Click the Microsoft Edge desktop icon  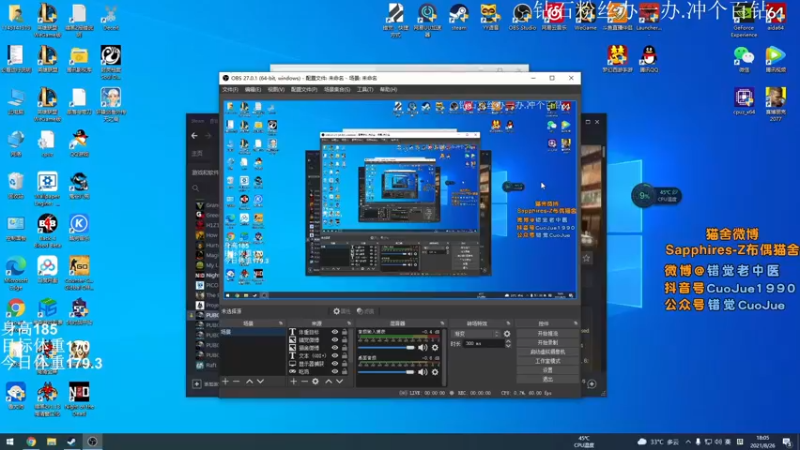pos(16,273)
